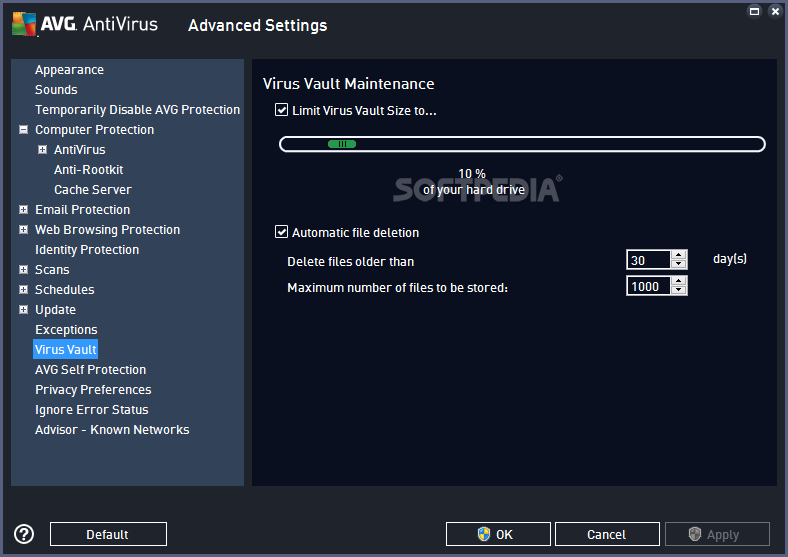The width and height of the screenshot is (788, 557).
Task: Close the Advanced Settings window
Action: pyautogui.click(x=775, y=11)
